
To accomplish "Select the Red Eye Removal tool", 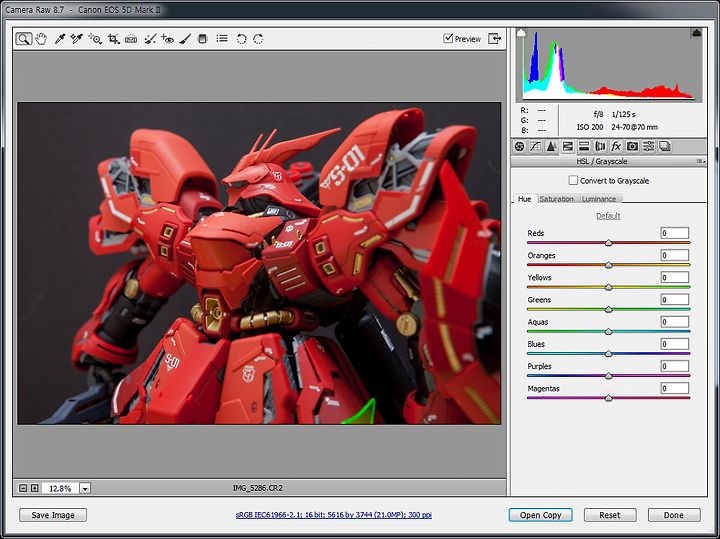I will [x=167, y=39].
